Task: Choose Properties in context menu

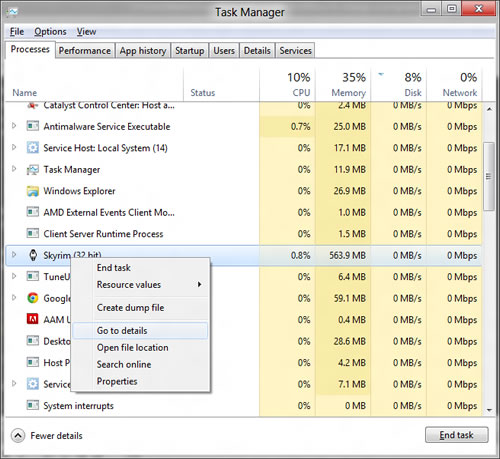Action: click(141, 381)
